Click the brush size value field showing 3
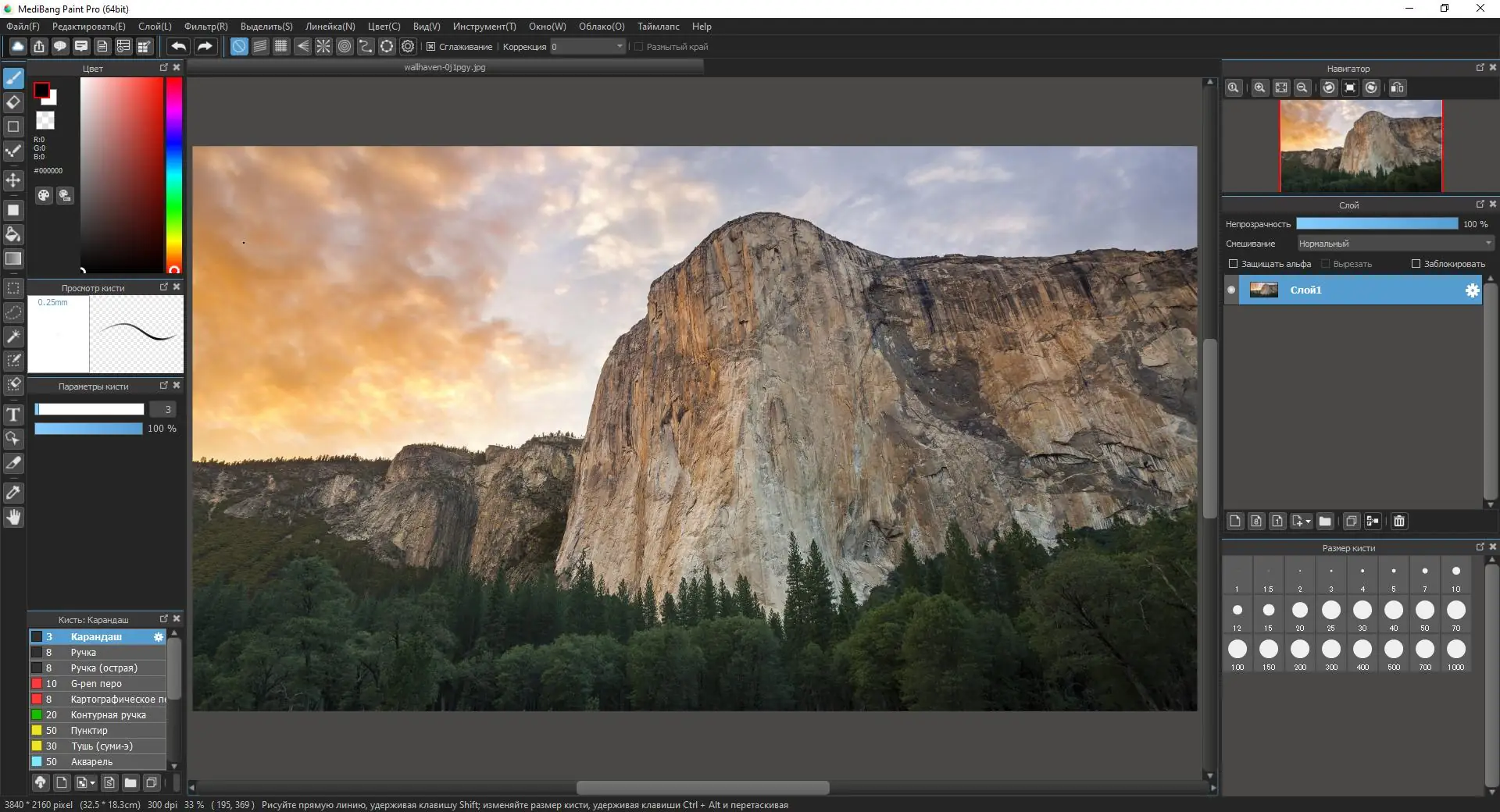This screenshot has height=812, width=1500. [x=163, y=409]
